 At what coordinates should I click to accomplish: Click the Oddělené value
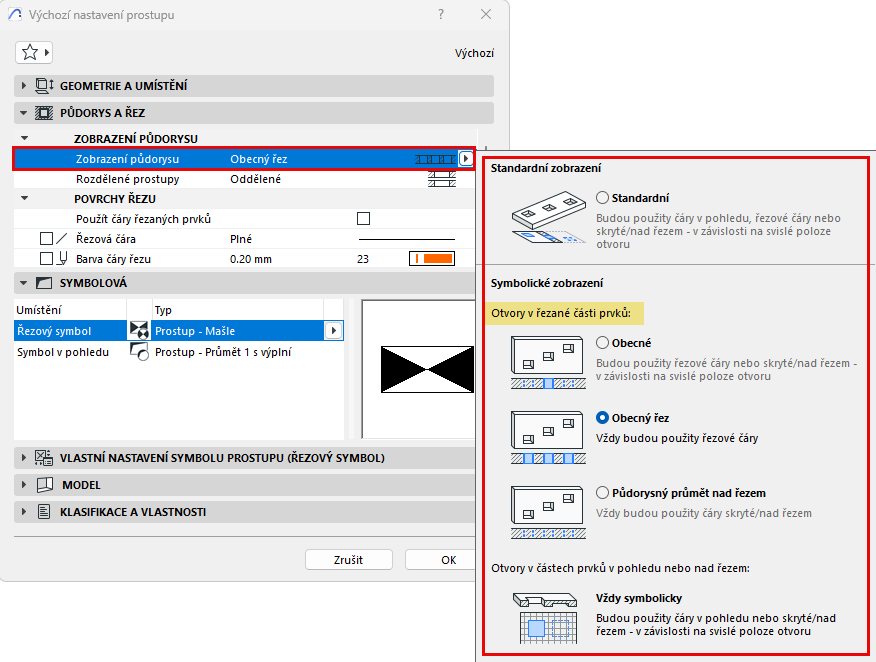point(255,179)
